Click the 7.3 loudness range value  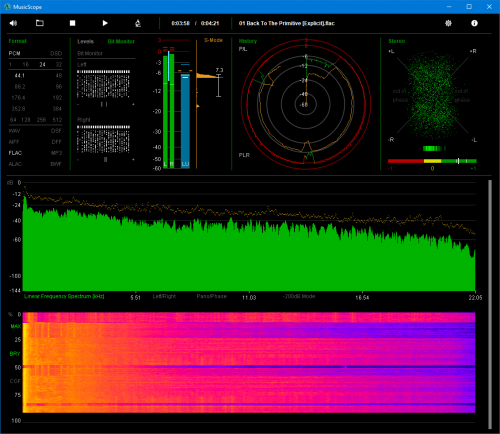[219, 70]
